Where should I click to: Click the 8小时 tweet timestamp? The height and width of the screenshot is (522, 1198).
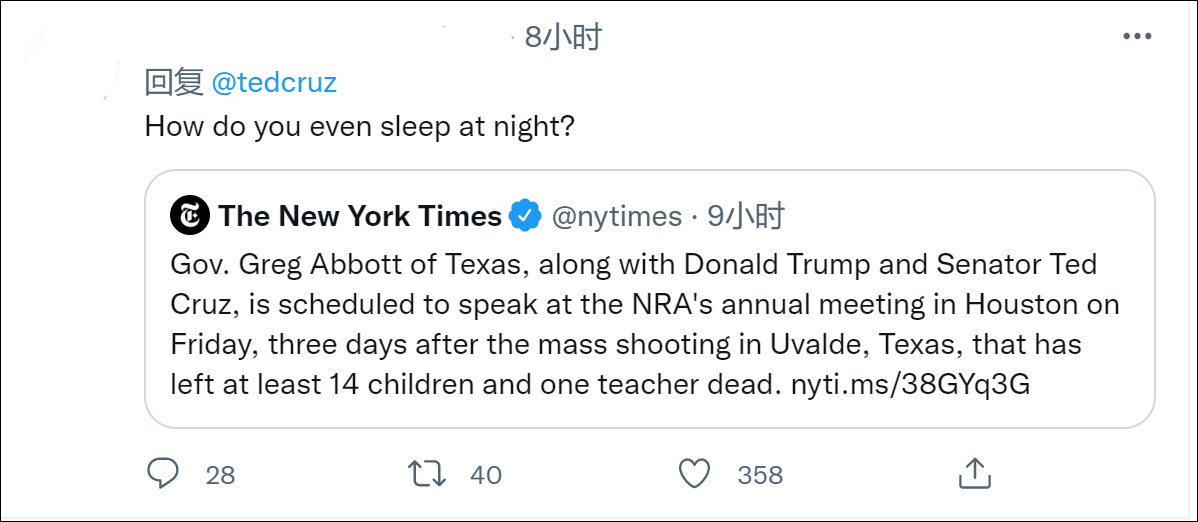[564, 37]
